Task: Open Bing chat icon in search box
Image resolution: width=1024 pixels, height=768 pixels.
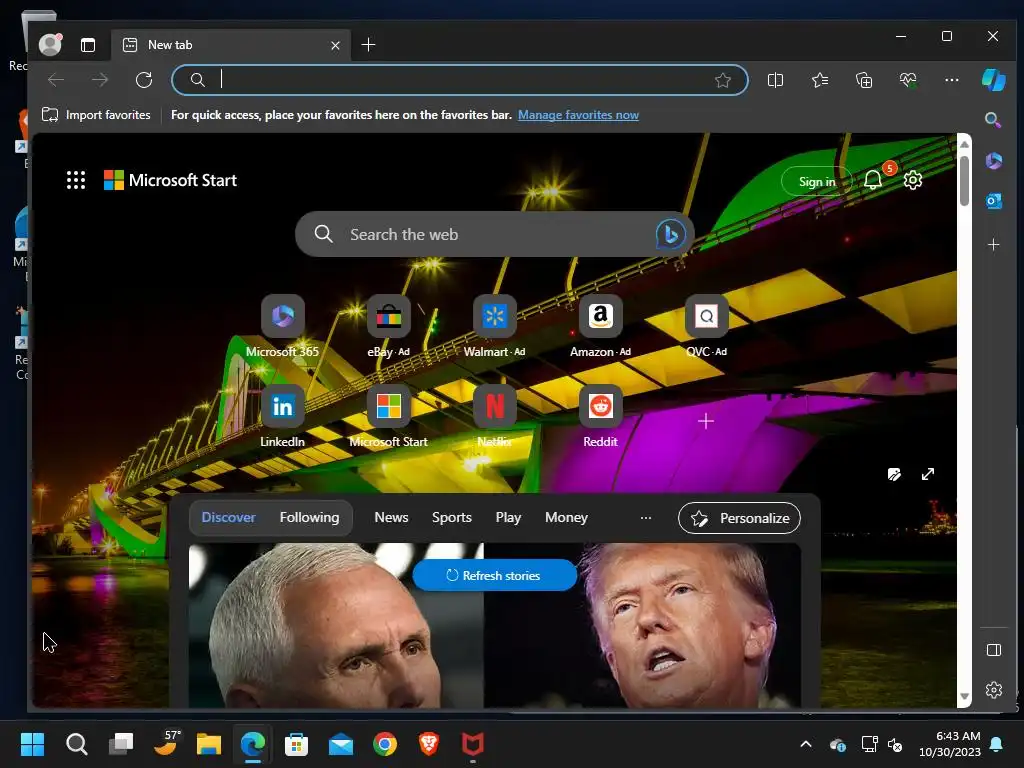Action: tap(670, 234)
